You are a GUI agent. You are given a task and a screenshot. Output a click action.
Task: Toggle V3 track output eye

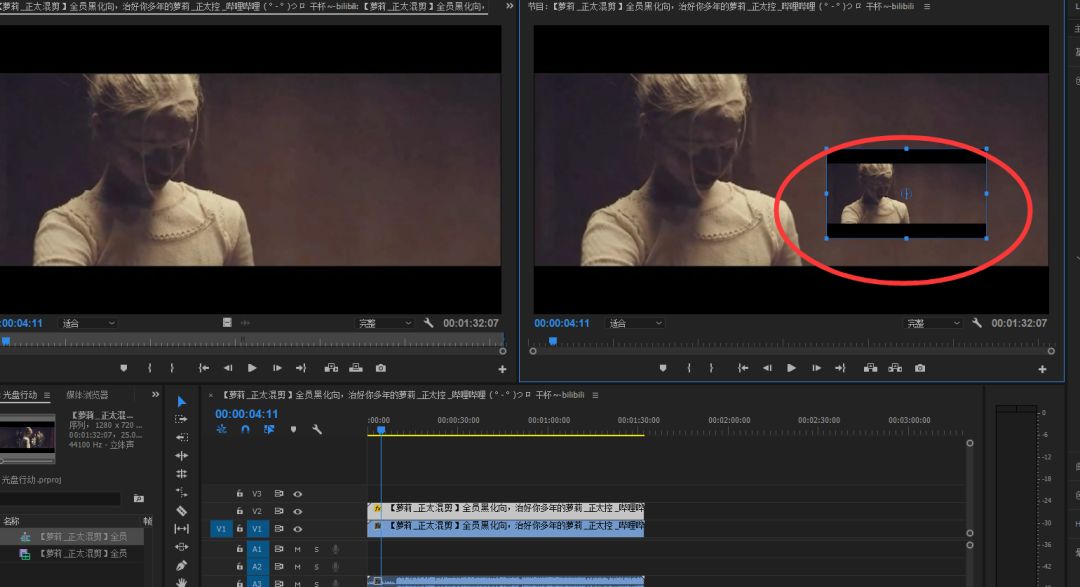(298, 494)
